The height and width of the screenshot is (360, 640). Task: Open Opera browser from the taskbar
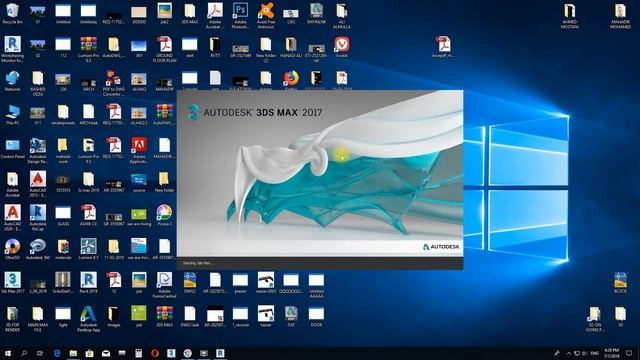pyautogui.click(x=155, y=353)
